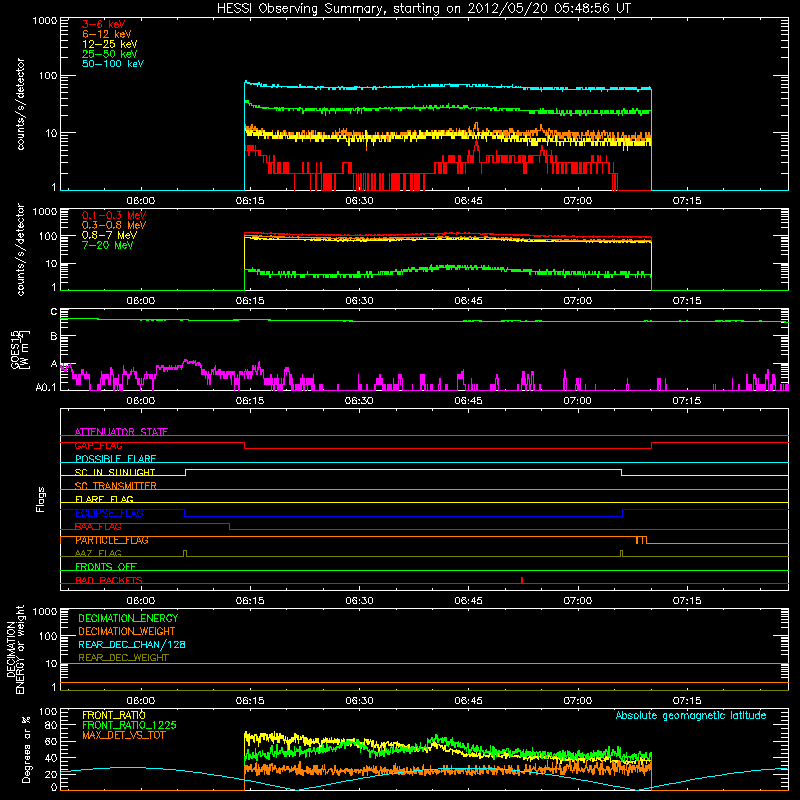
Task: Click the 06:45 tick label under the MeV panel
Action: (468, 301)
